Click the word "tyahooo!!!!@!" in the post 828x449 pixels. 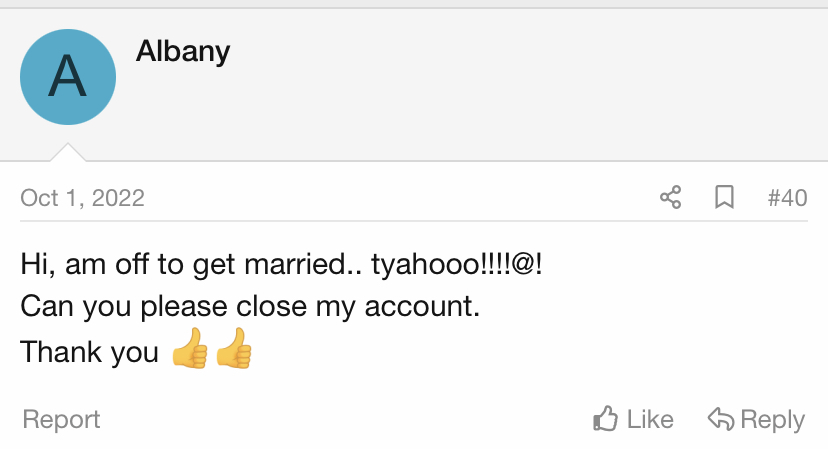tap(457, 265)
